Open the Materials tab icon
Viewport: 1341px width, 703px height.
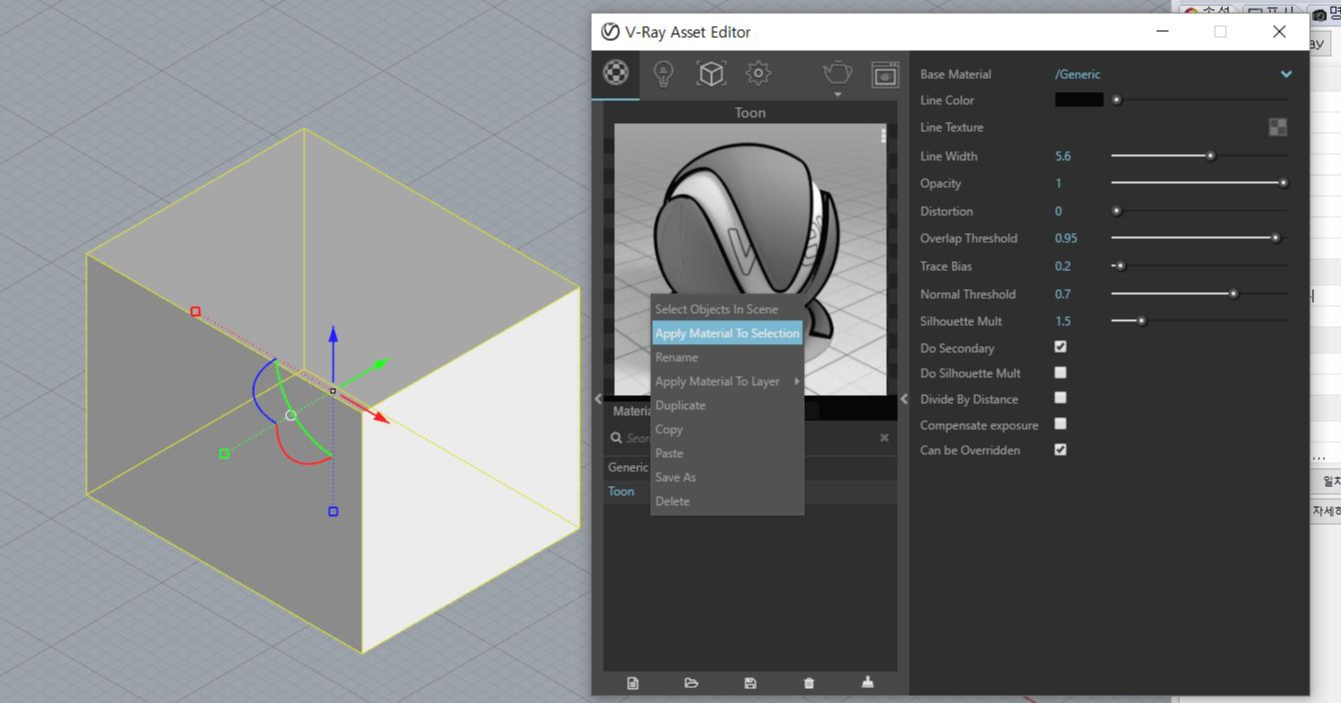tap(616, 72)
